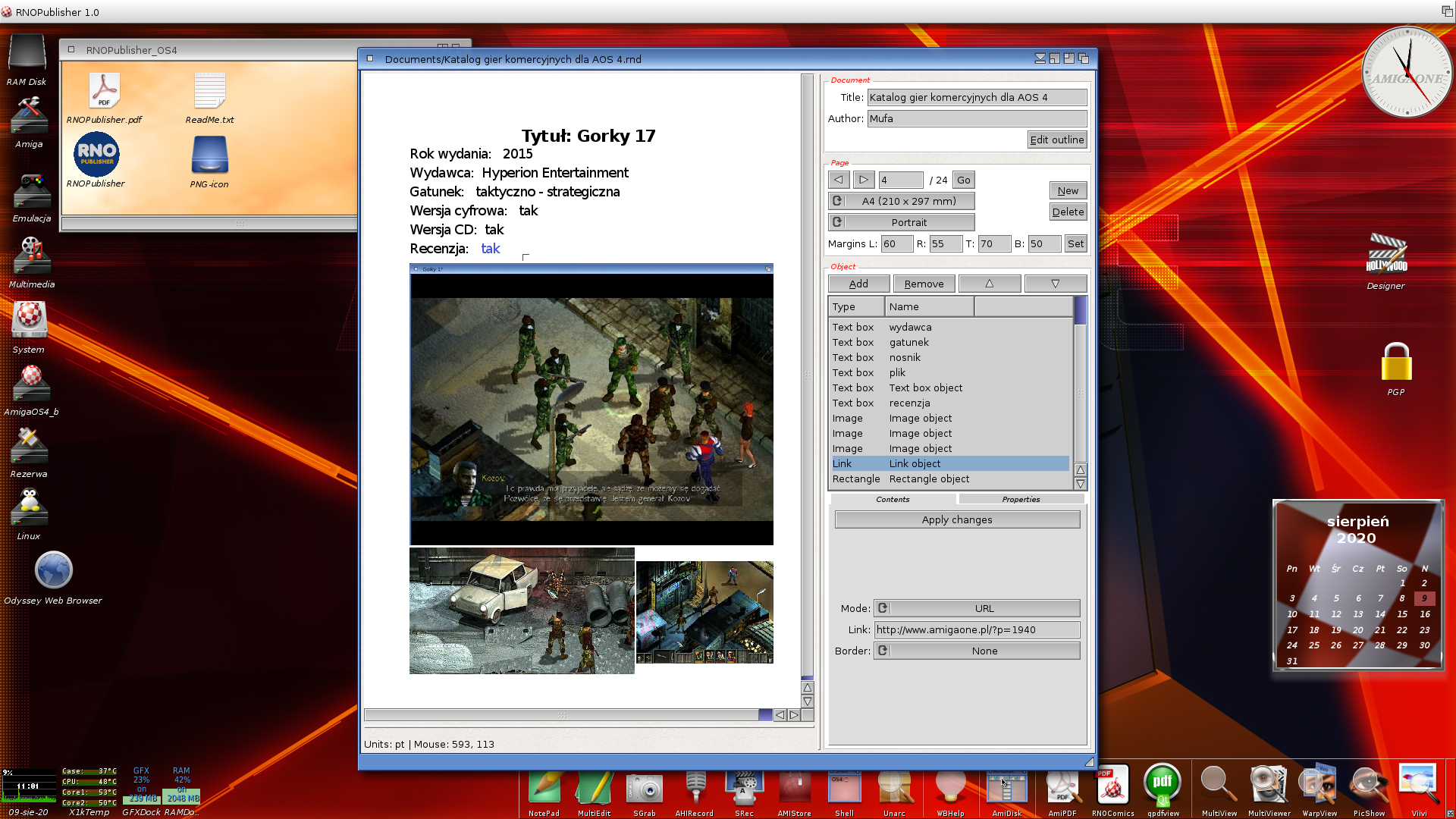
Task: Click the white car screenshot image
Action: pos(522,611)
